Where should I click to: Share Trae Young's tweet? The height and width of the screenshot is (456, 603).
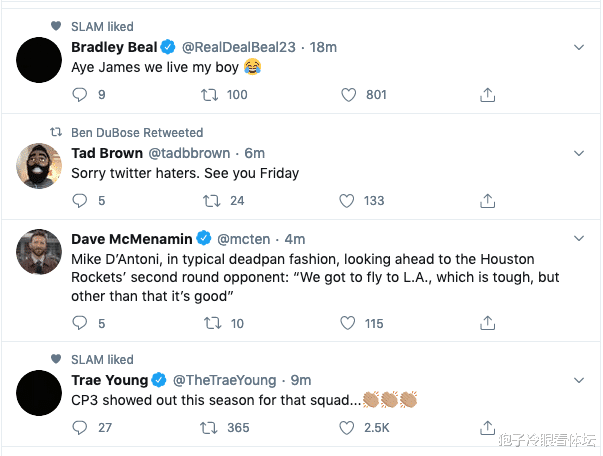pyautogui.click(x=488, y=428)
